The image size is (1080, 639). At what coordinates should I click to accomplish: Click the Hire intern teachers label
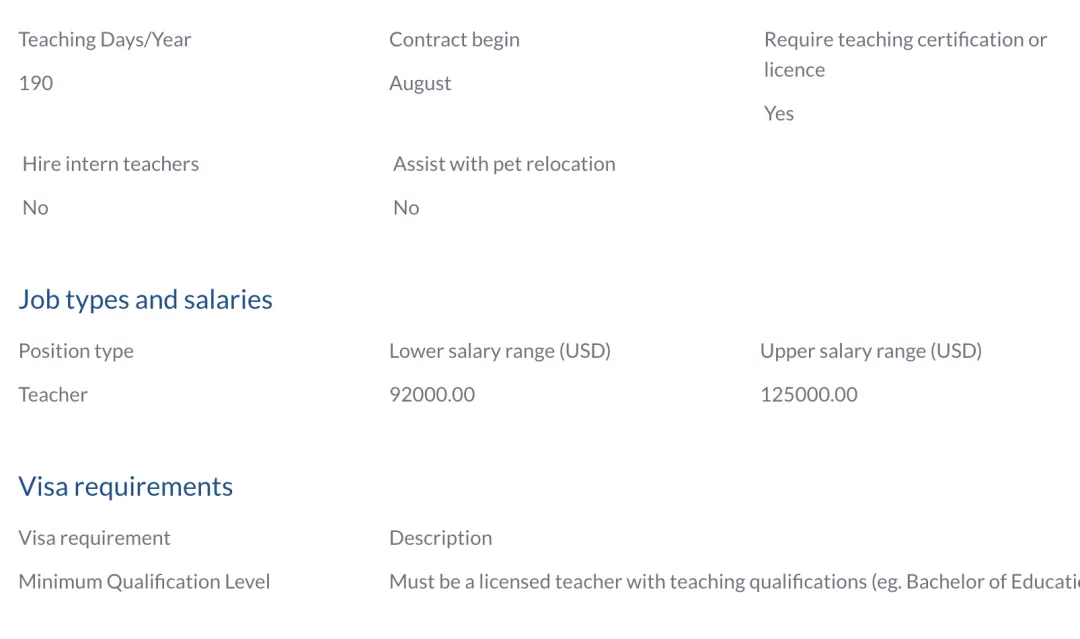pyautogui.click(x=111, y=164)
